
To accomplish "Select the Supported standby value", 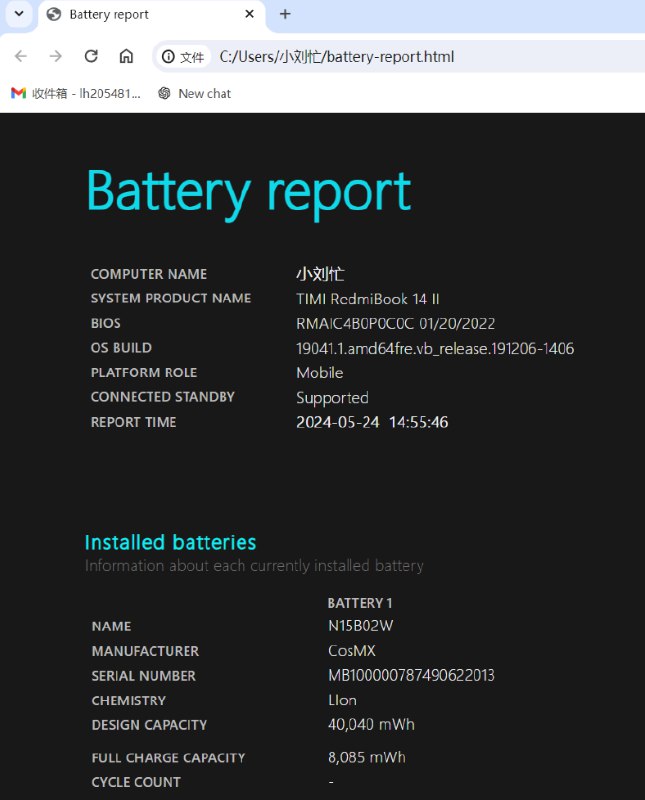I will 332,398.
